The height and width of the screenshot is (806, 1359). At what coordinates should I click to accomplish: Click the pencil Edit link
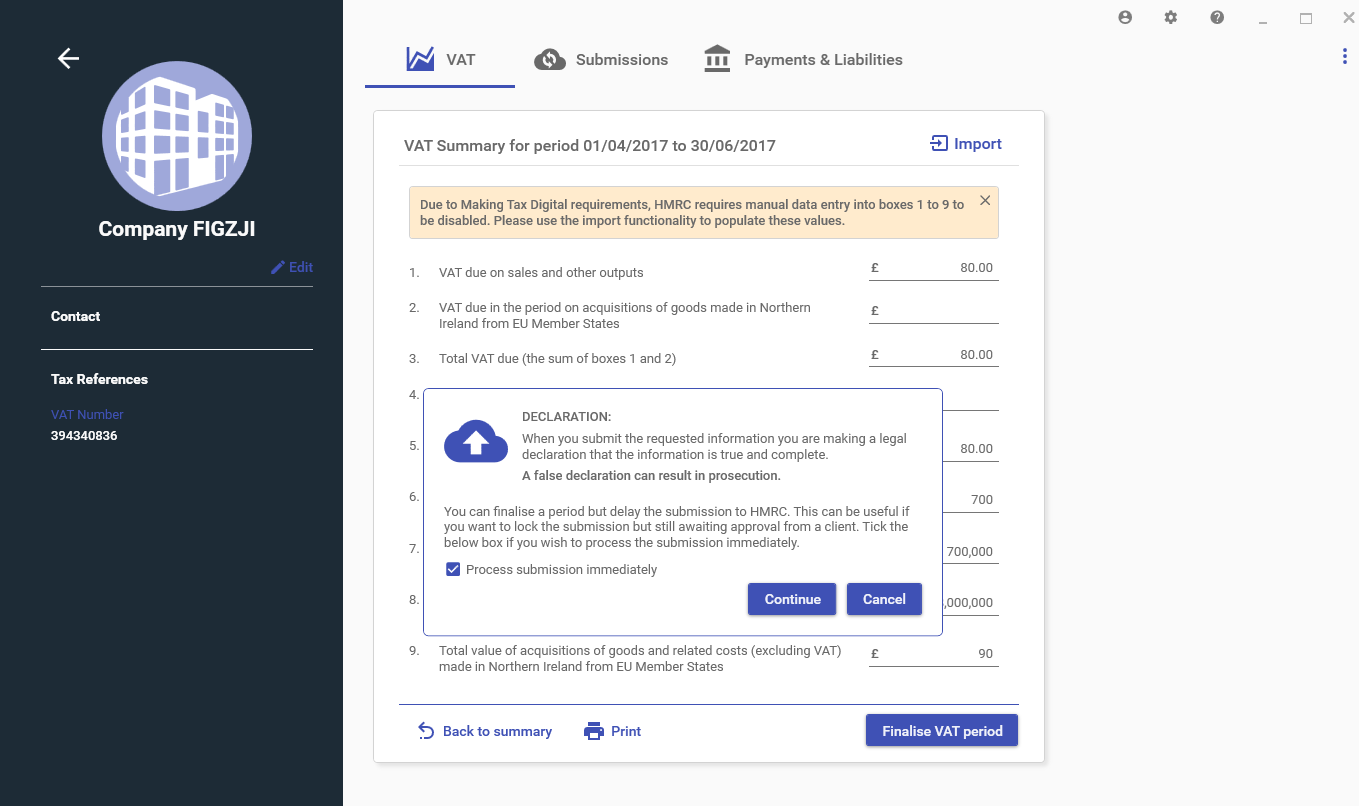pos(292,267)
